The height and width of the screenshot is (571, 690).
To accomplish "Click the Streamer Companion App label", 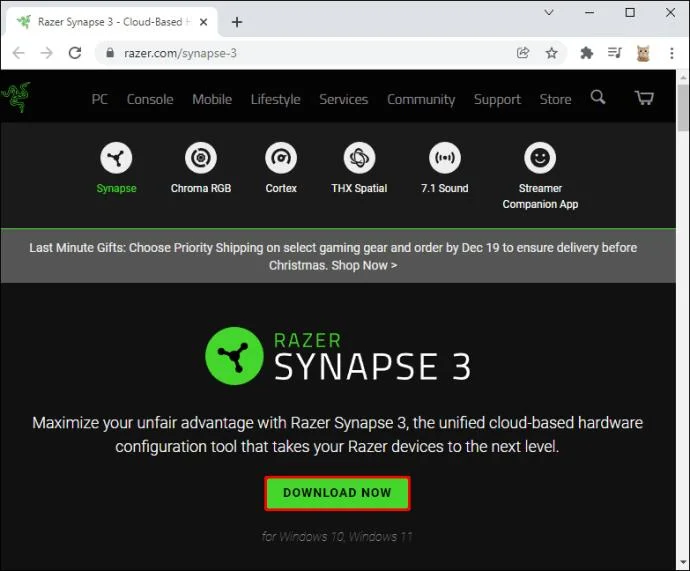I will [x=540, y=196].
